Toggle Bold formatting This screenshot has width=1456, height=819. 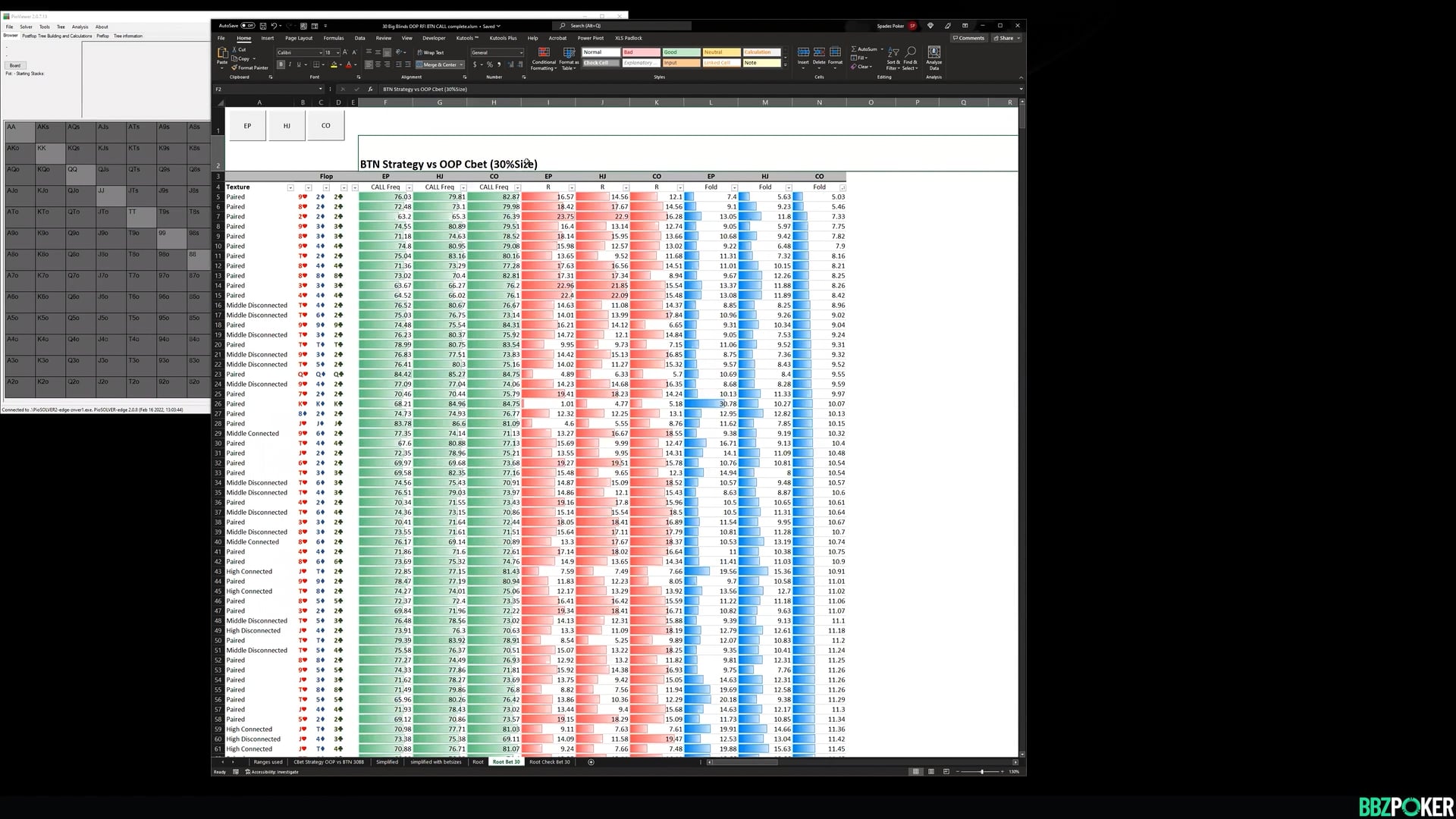281,65
